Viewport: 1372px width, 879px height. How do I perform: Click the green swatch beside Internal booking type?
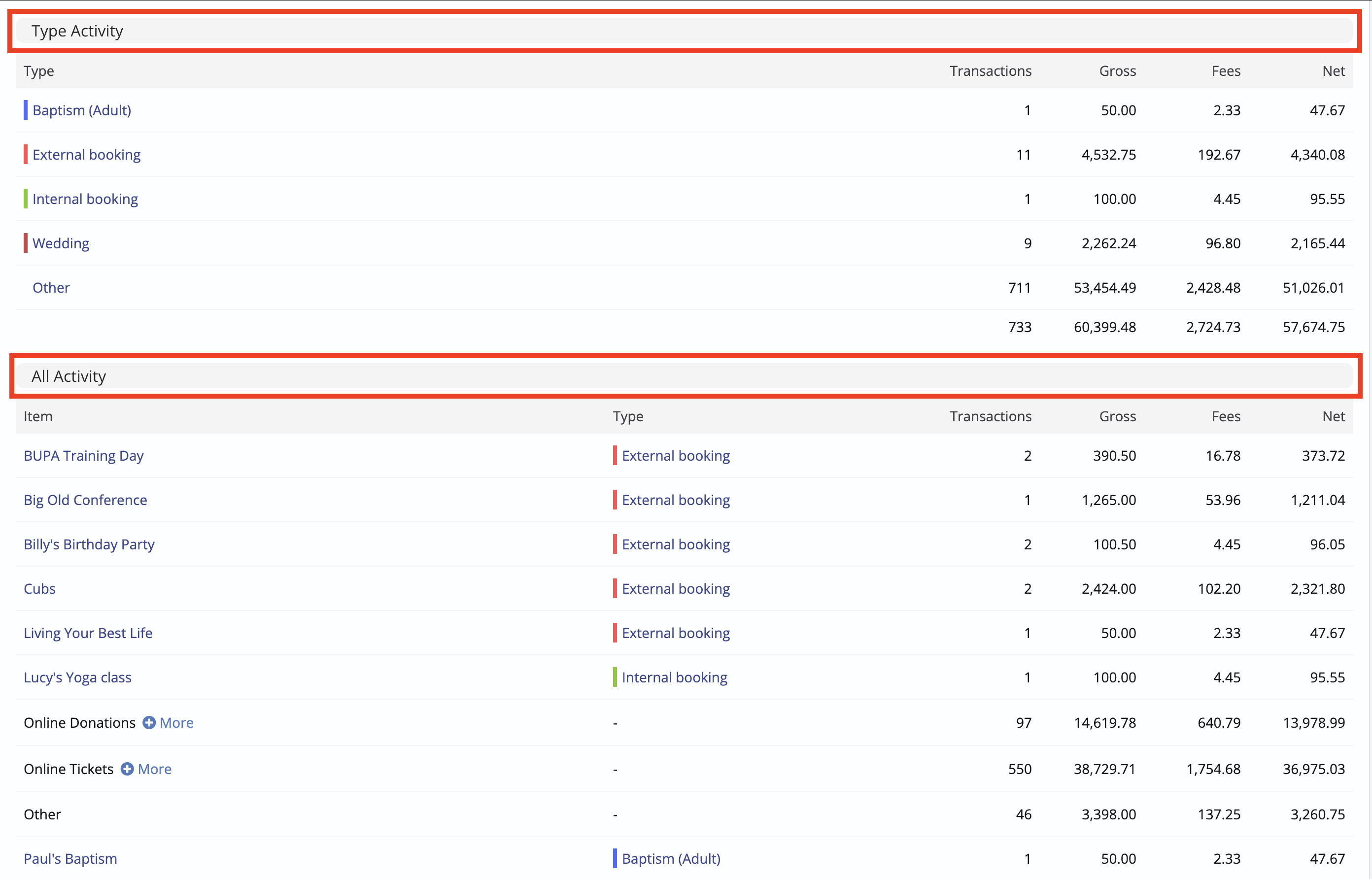point(25,199)
